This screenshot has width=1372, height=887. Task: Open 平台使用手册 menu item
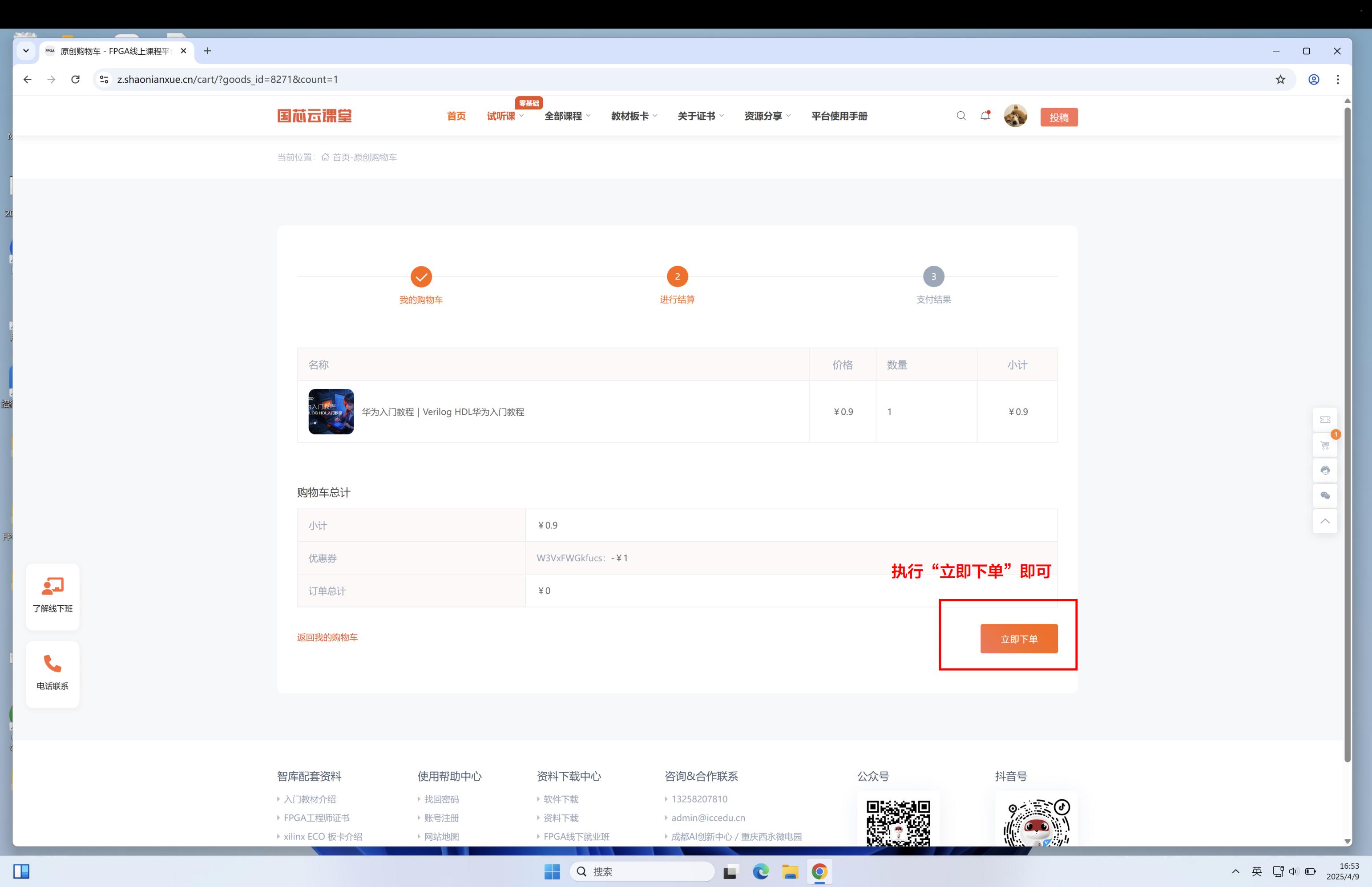839,116
